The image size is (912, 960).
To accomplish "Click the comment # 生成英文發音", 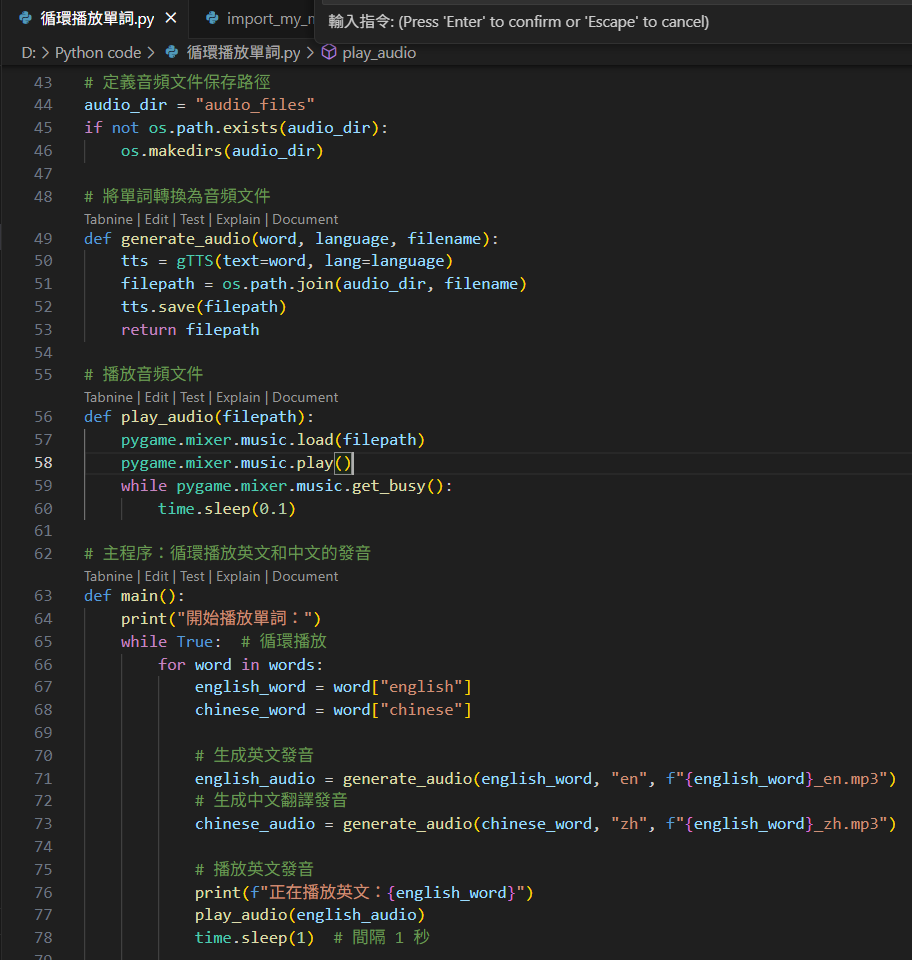I will 254,756.
